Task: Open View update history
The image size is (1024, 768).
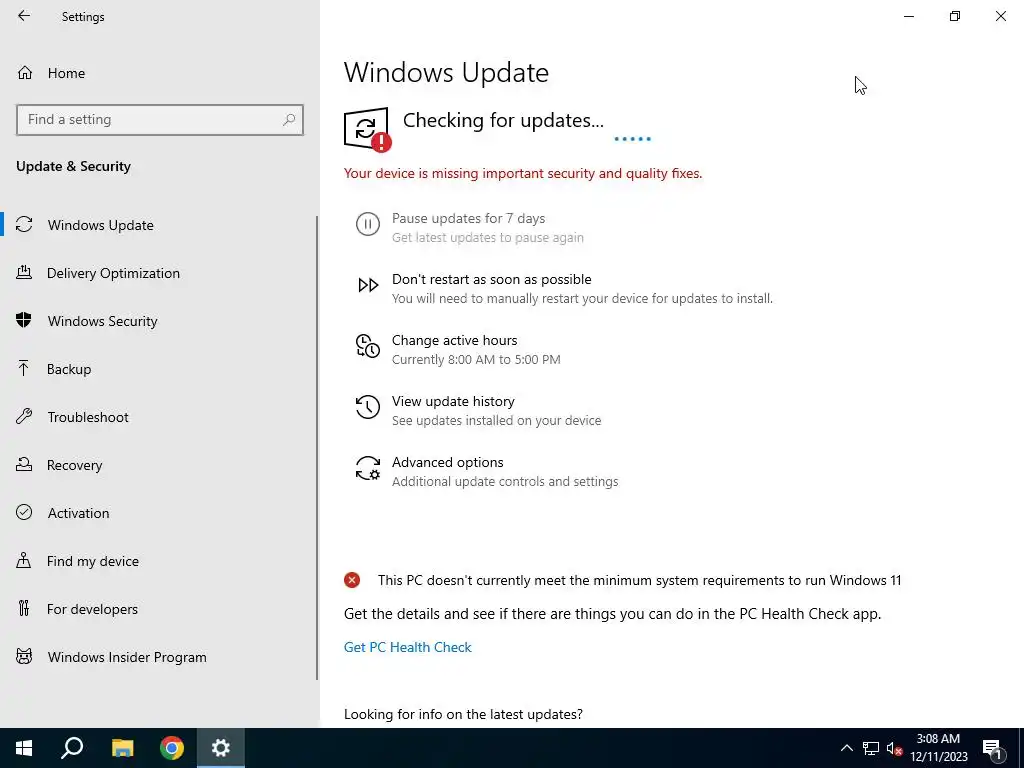Action: (x=453, y=401)
